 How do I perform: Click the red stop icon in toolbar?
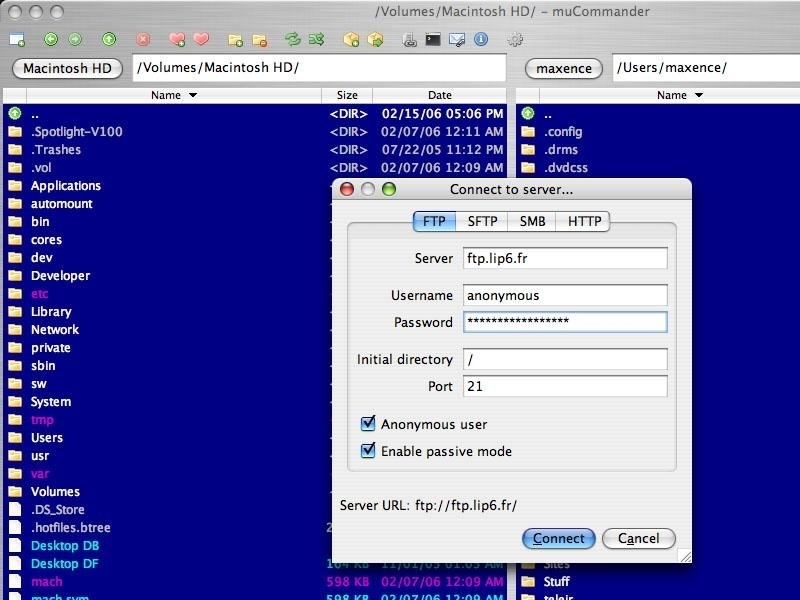point(143,39)
